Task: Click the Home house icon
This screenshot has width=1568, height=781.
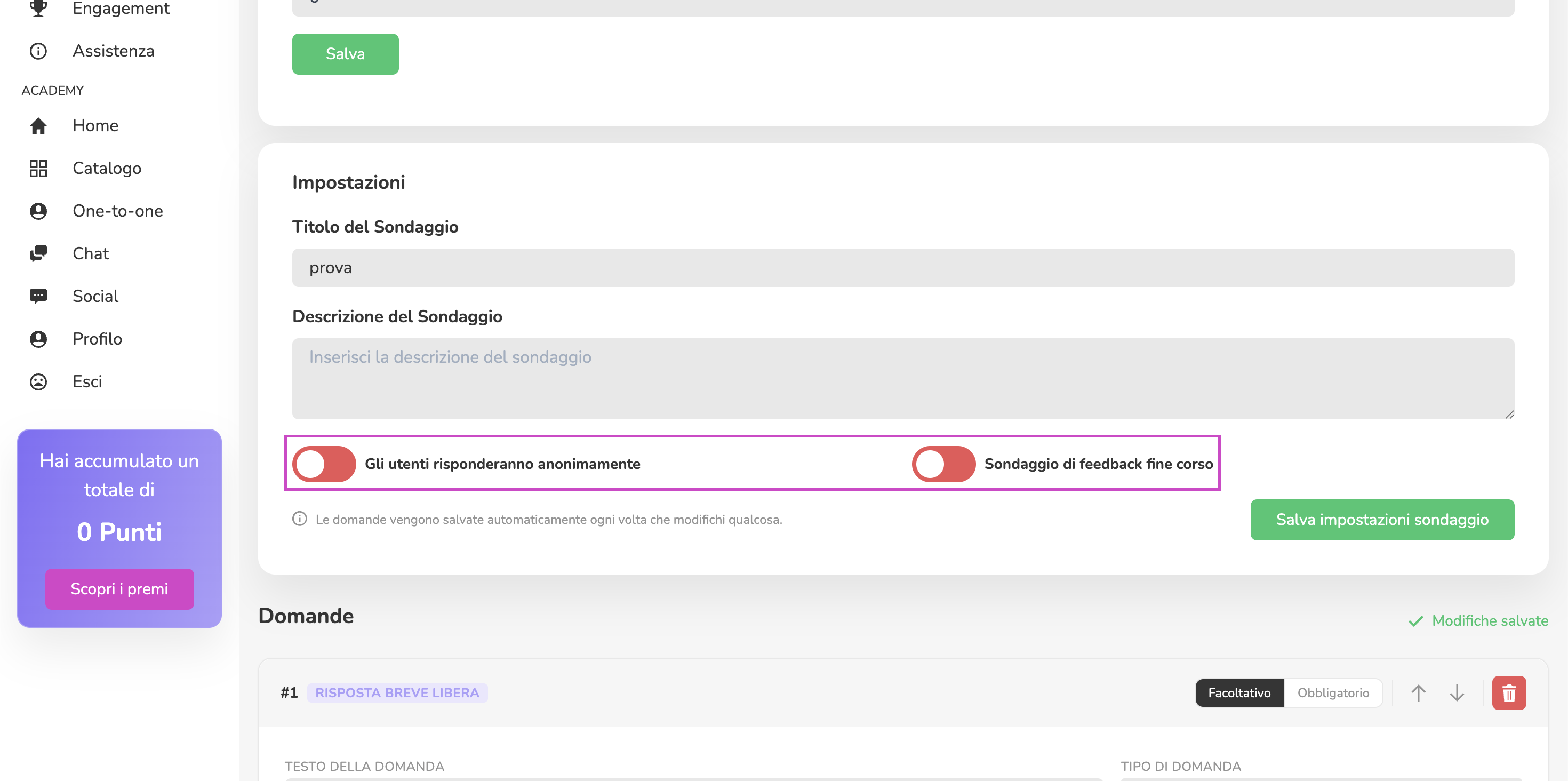Action: [38, 126]
